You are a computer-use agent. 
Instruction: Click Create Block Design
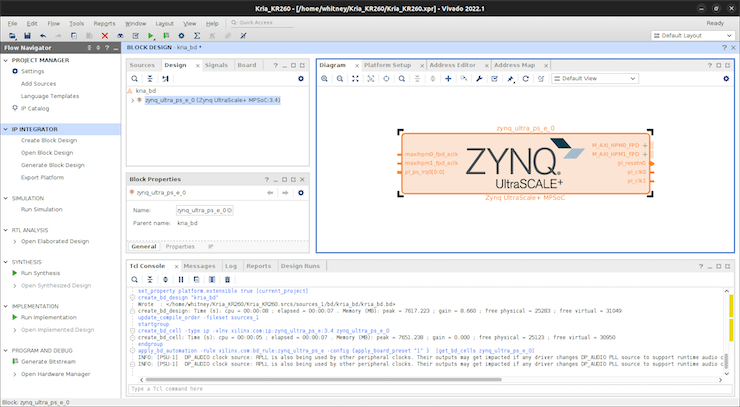click(x=49, y=141)
